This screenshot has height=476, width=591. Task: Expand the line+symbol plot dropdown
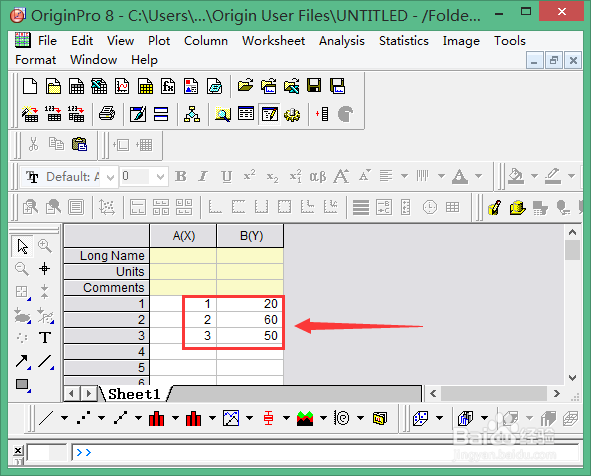[138, 418]
